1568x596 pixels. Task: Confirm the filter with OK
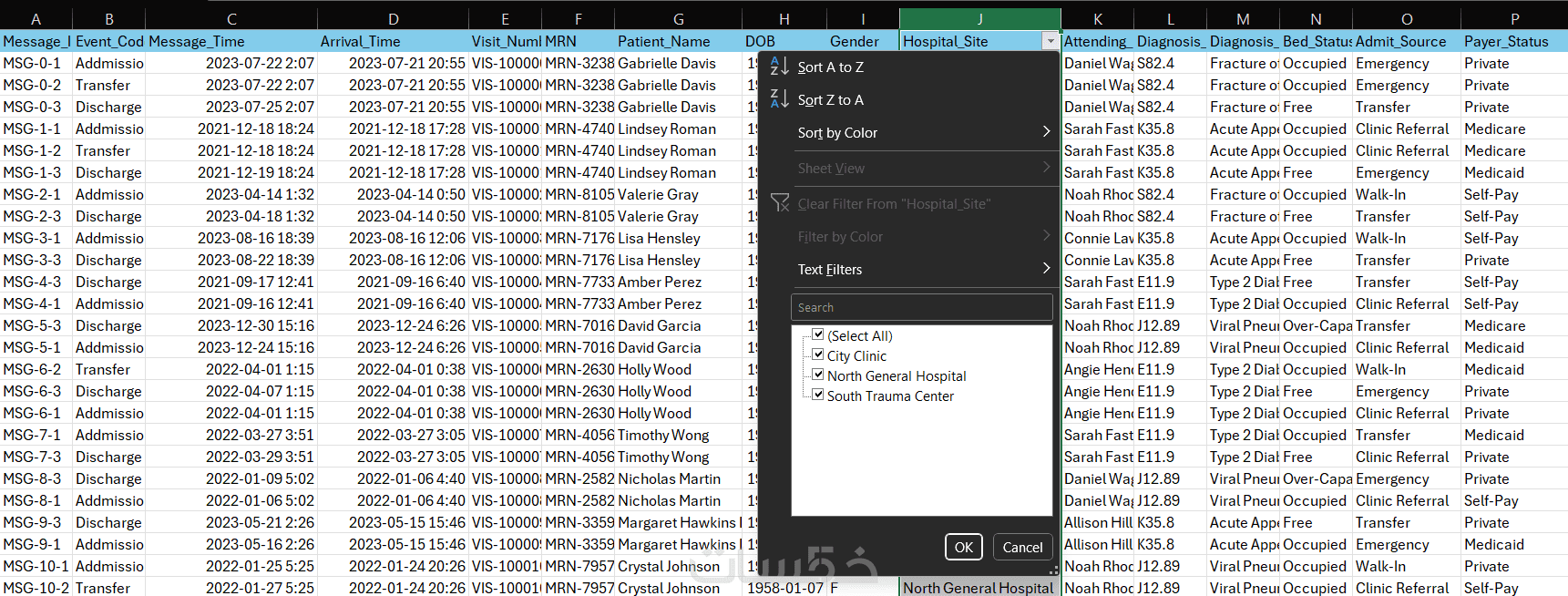click(964, 547)
